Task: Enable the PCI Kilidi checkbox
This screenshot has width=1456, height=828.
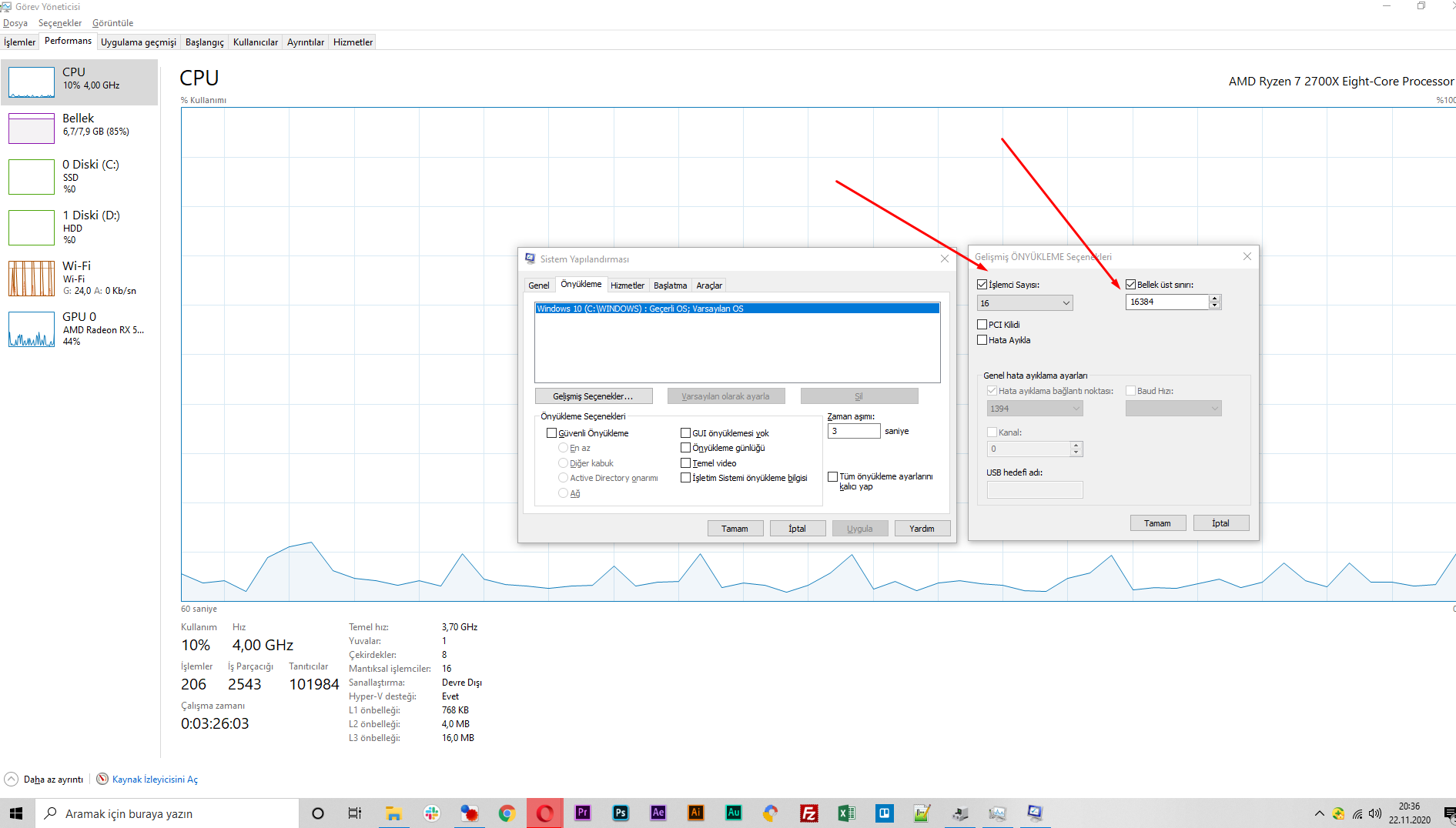Action: (982, 325)
